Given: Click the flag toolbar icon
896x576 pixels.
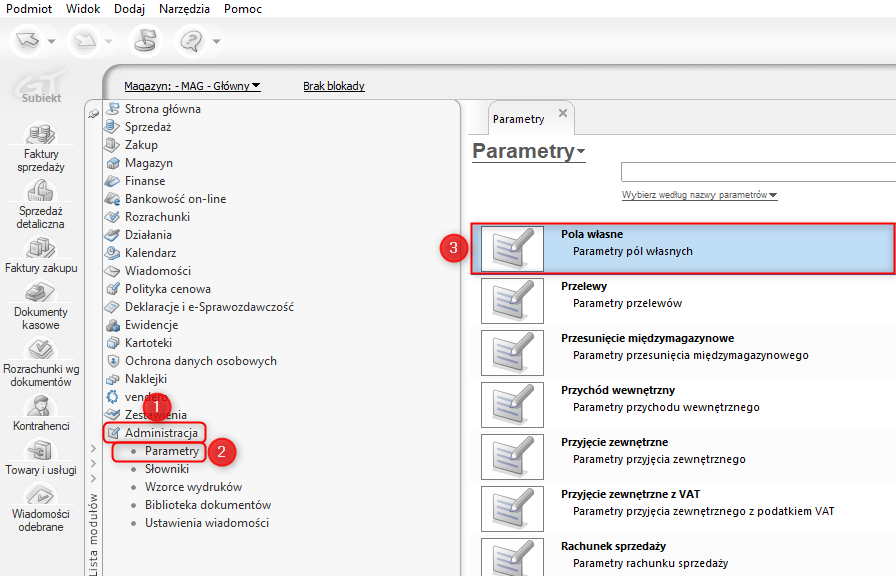Looking at the screenshot, I should pyautogui.click(x=145, y=41).
